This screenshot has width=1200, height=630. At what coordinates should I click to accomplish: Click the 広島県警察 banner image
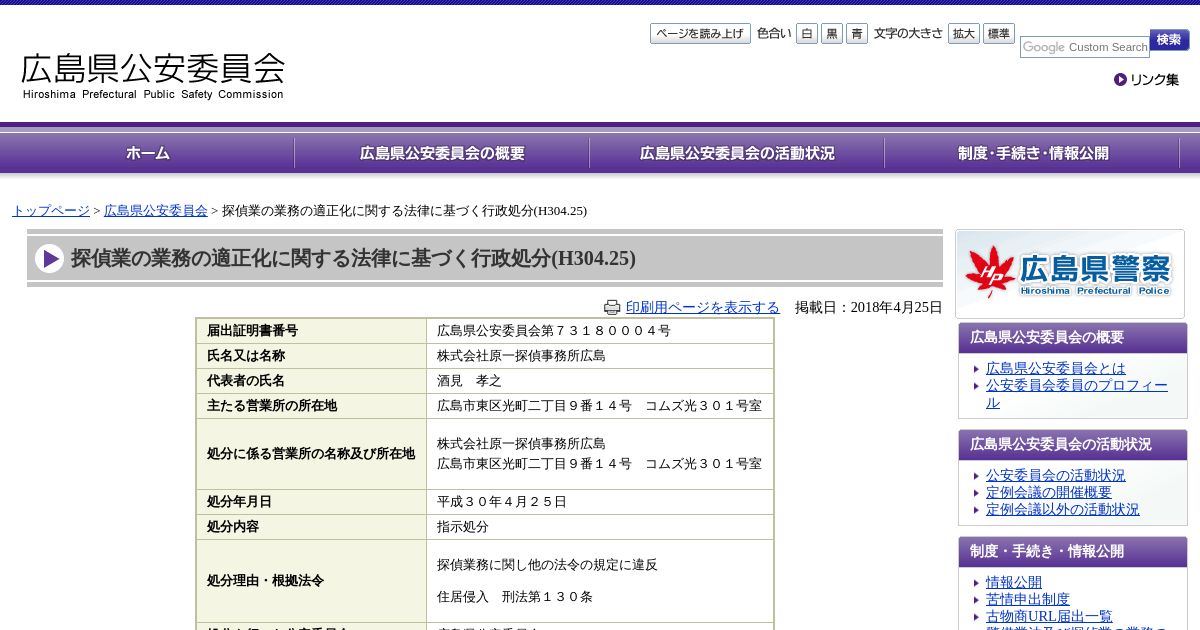coord(1070,274)
